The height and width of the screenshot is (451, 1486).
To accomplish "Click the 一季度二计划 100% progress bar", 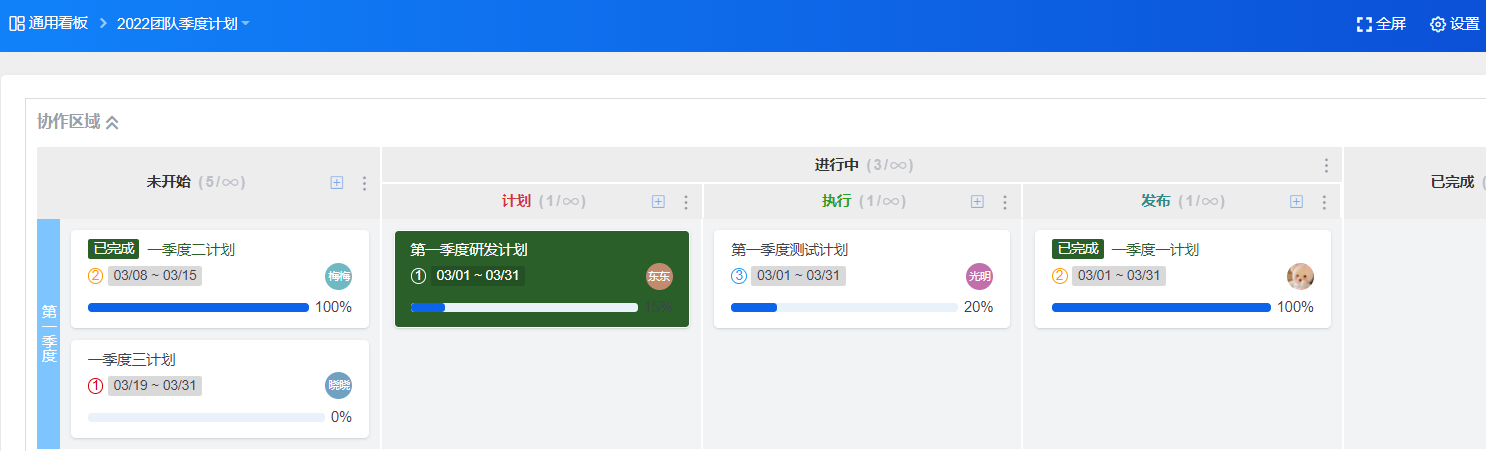I will 198,307.
